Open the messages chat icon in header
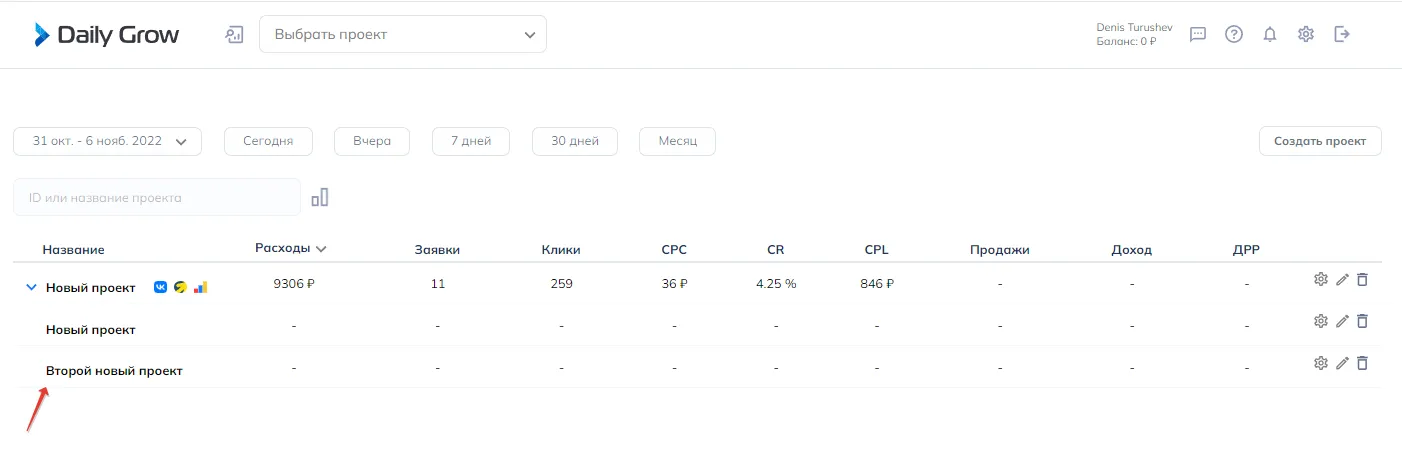Image resolution: width=1402 pixels, height=476 pixels. point(1198,35)
